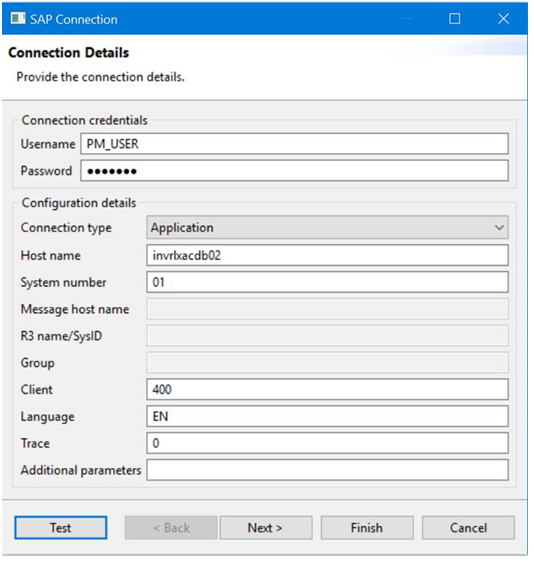Screen dimensions: 534x561
Task: Click the Password label
Action: [46, 171]
